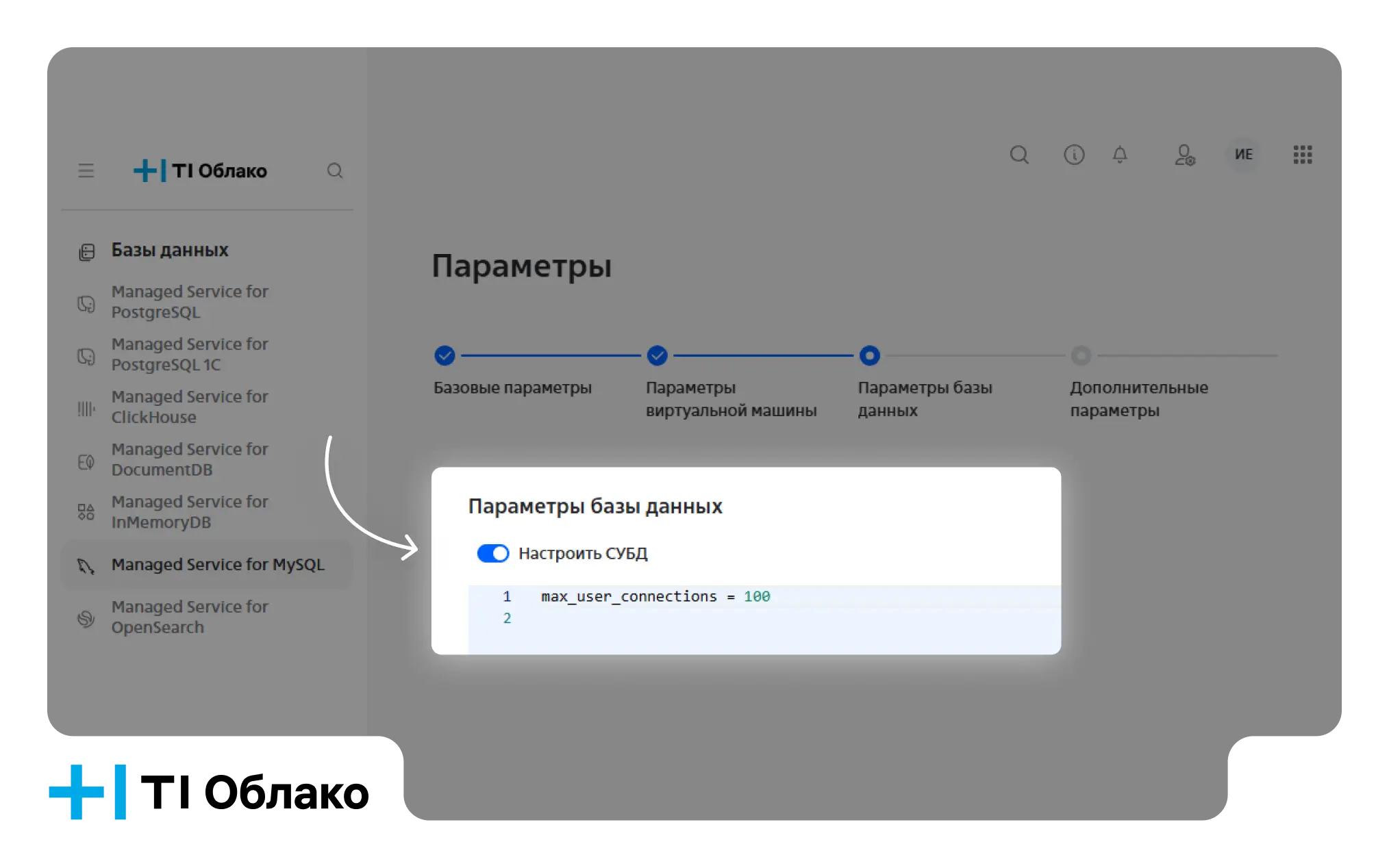Viewport: 1389px width, 868px height.
Task: Select the current database parameters step circle
Action: [x=869, y=355]
